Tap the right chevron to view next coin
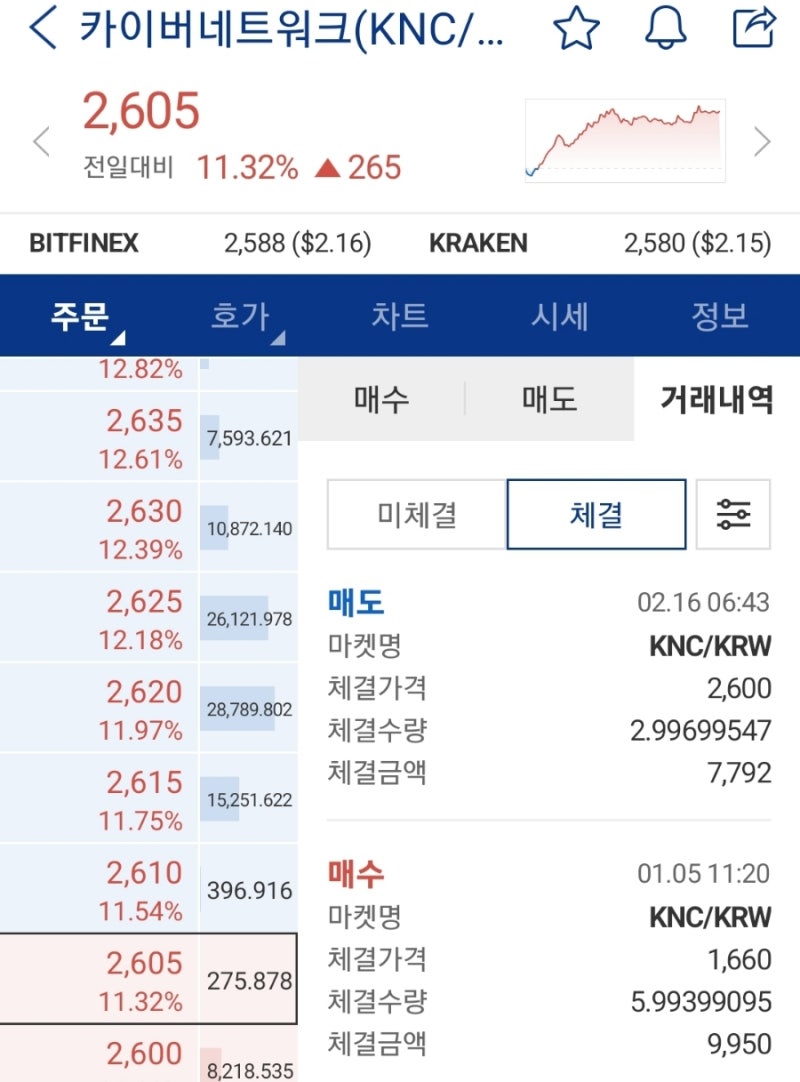This screenshot has height=1082, width=800. (x=760, y=141)
